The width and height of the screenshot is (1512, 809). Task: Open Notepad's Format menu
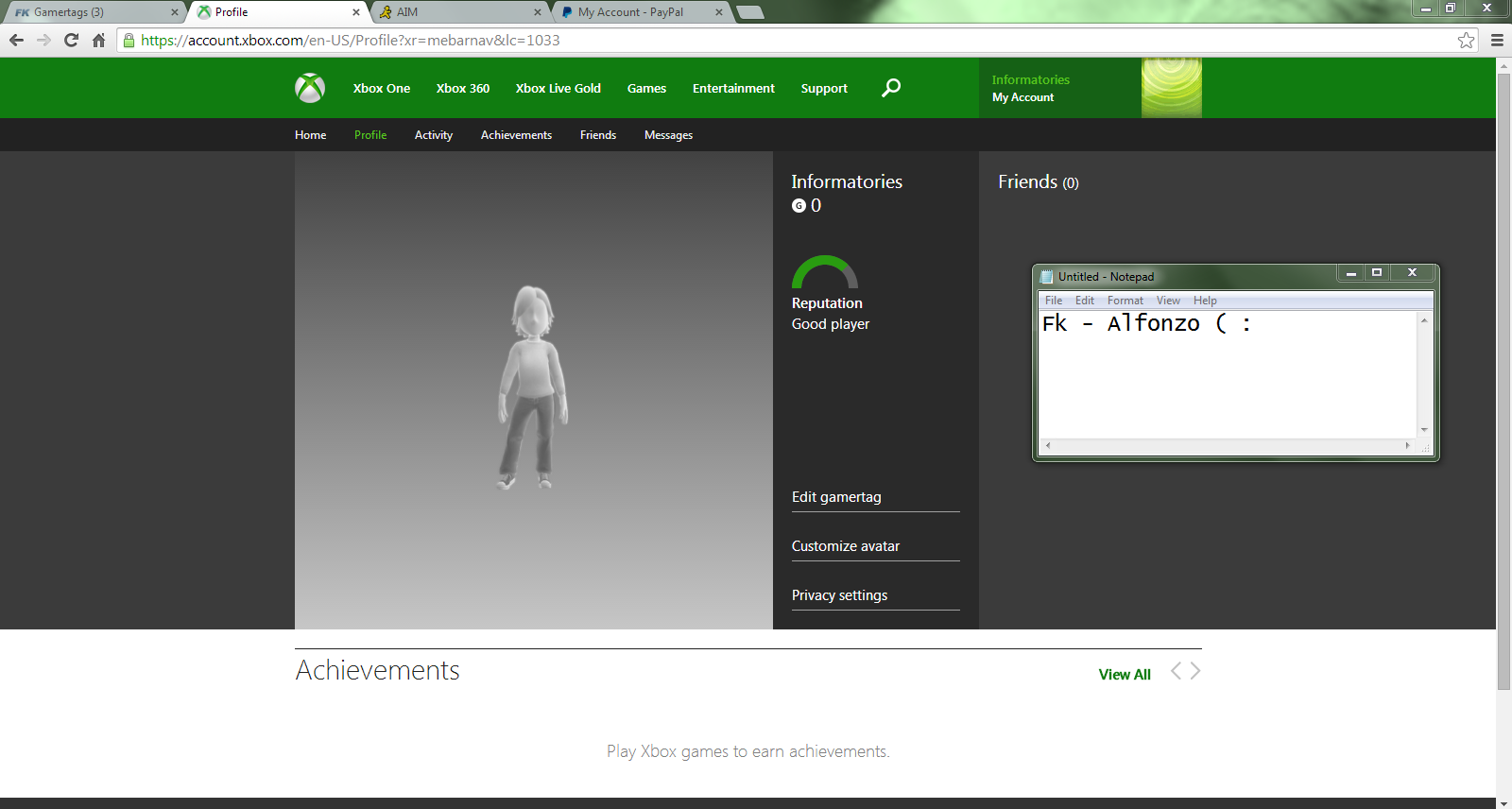[1125, 301]
